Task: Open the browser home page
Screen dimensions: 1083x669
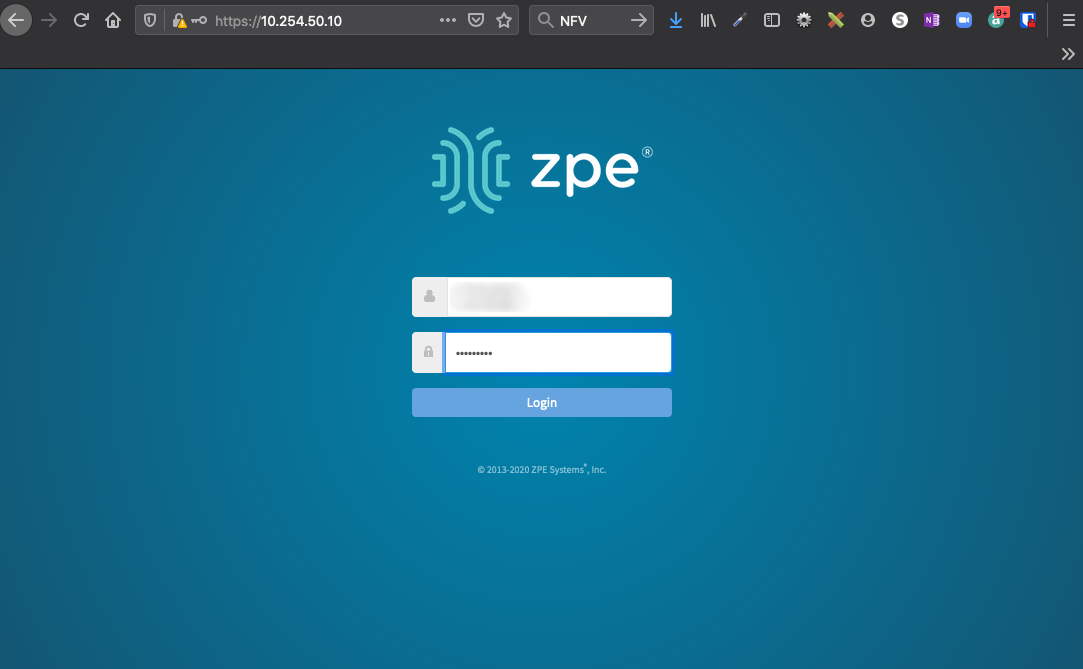Action: (113, 20)
